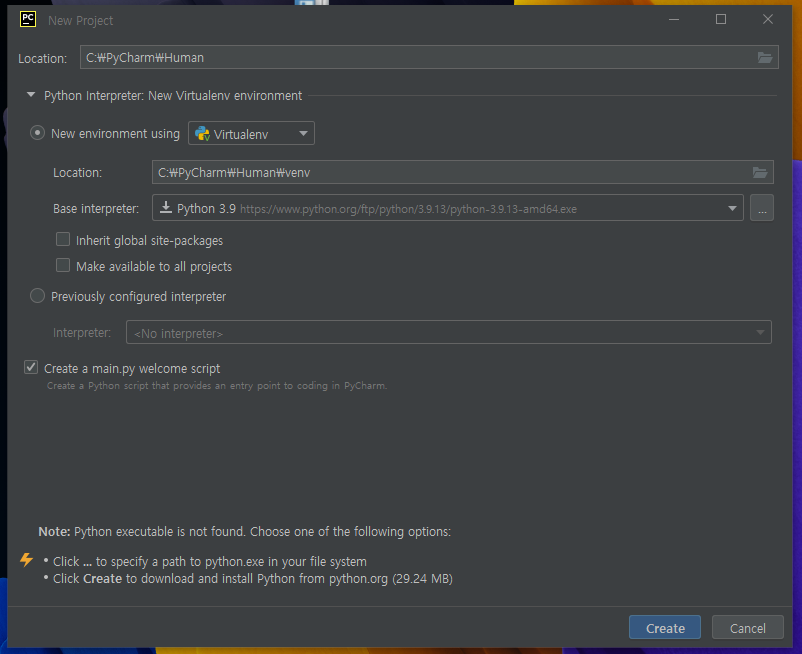Click the Virtualenv python icon in dropdown
Viewport: 802px width, 654px height.
pyautogui.click(x=203, y=133)
